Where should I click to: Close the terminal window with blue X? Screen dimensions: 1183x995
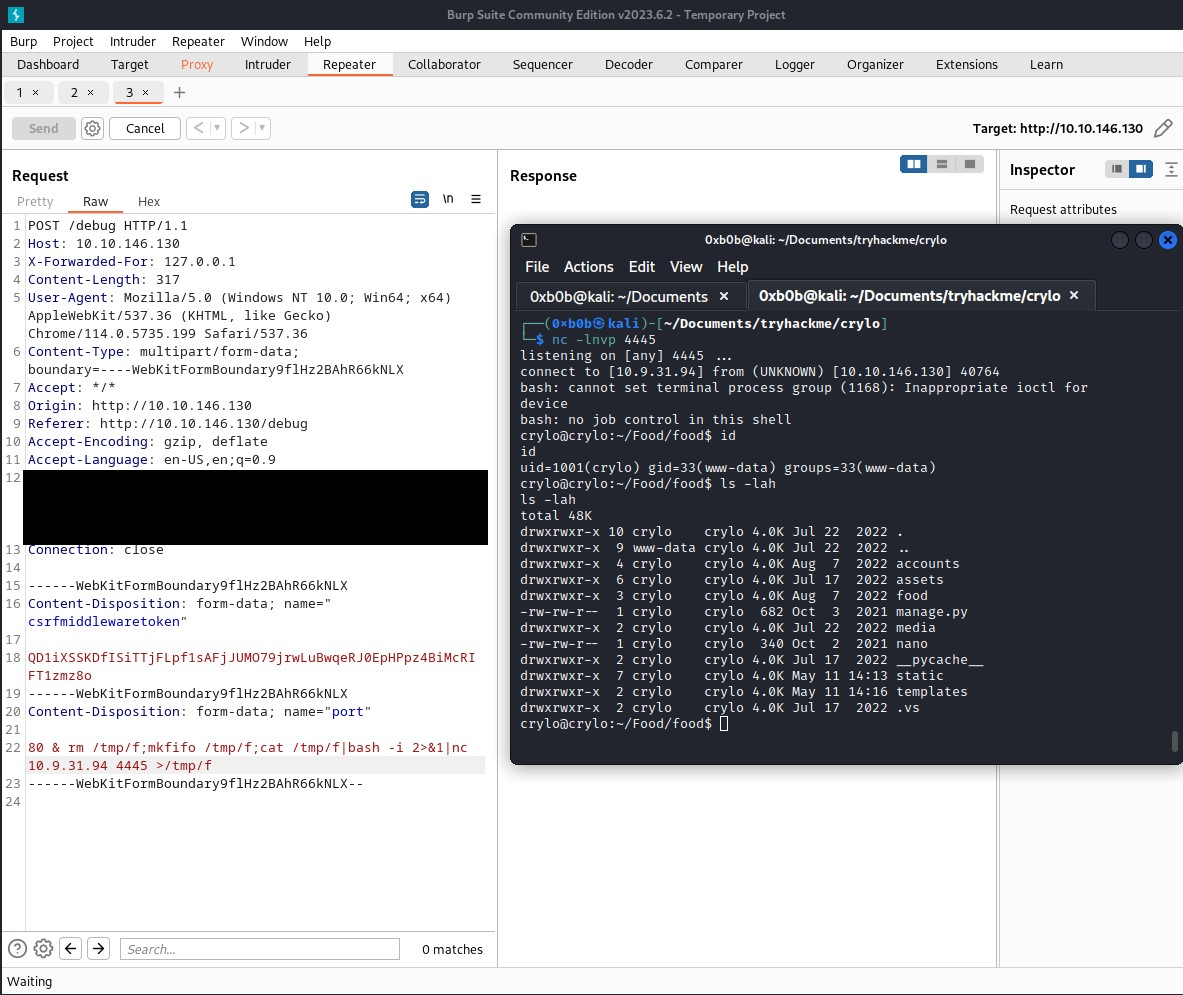(1167, 240)
